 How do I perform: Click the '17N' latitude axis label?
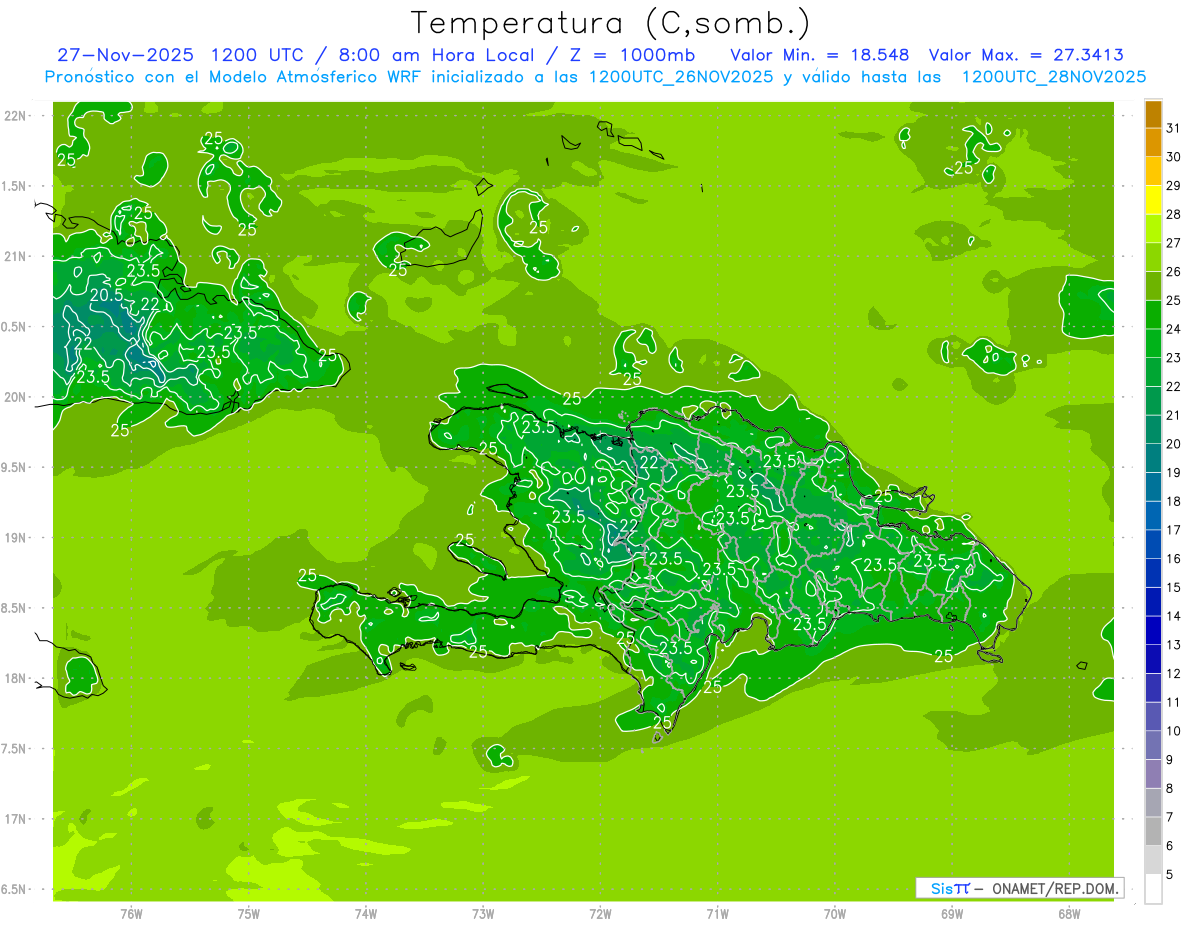[x=14, y=819]
